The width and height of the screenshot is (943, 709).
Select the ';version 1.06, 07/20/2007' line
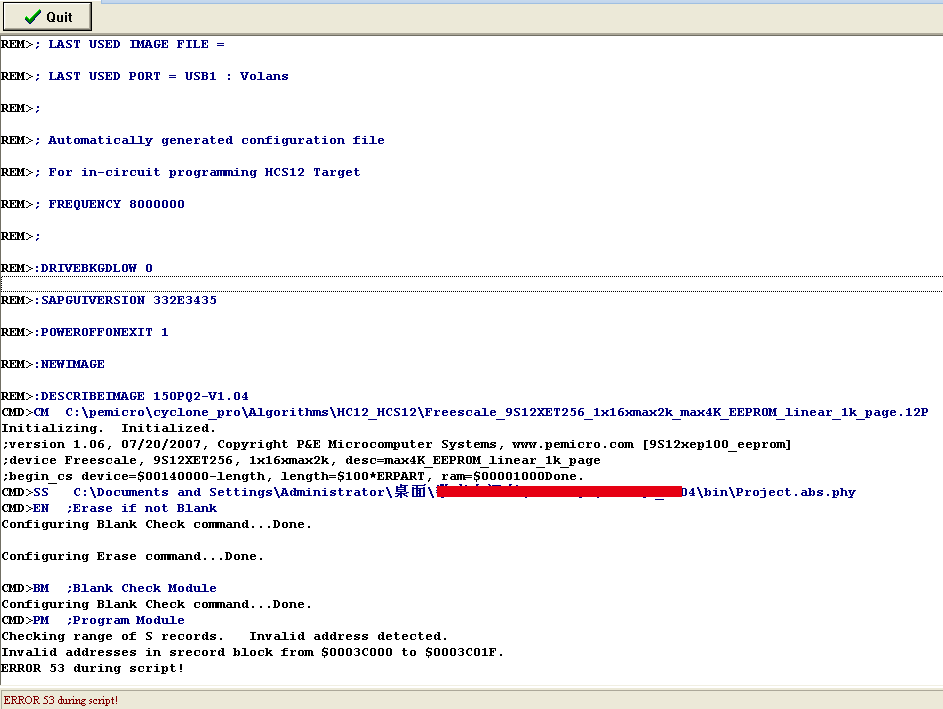point(396,444)
